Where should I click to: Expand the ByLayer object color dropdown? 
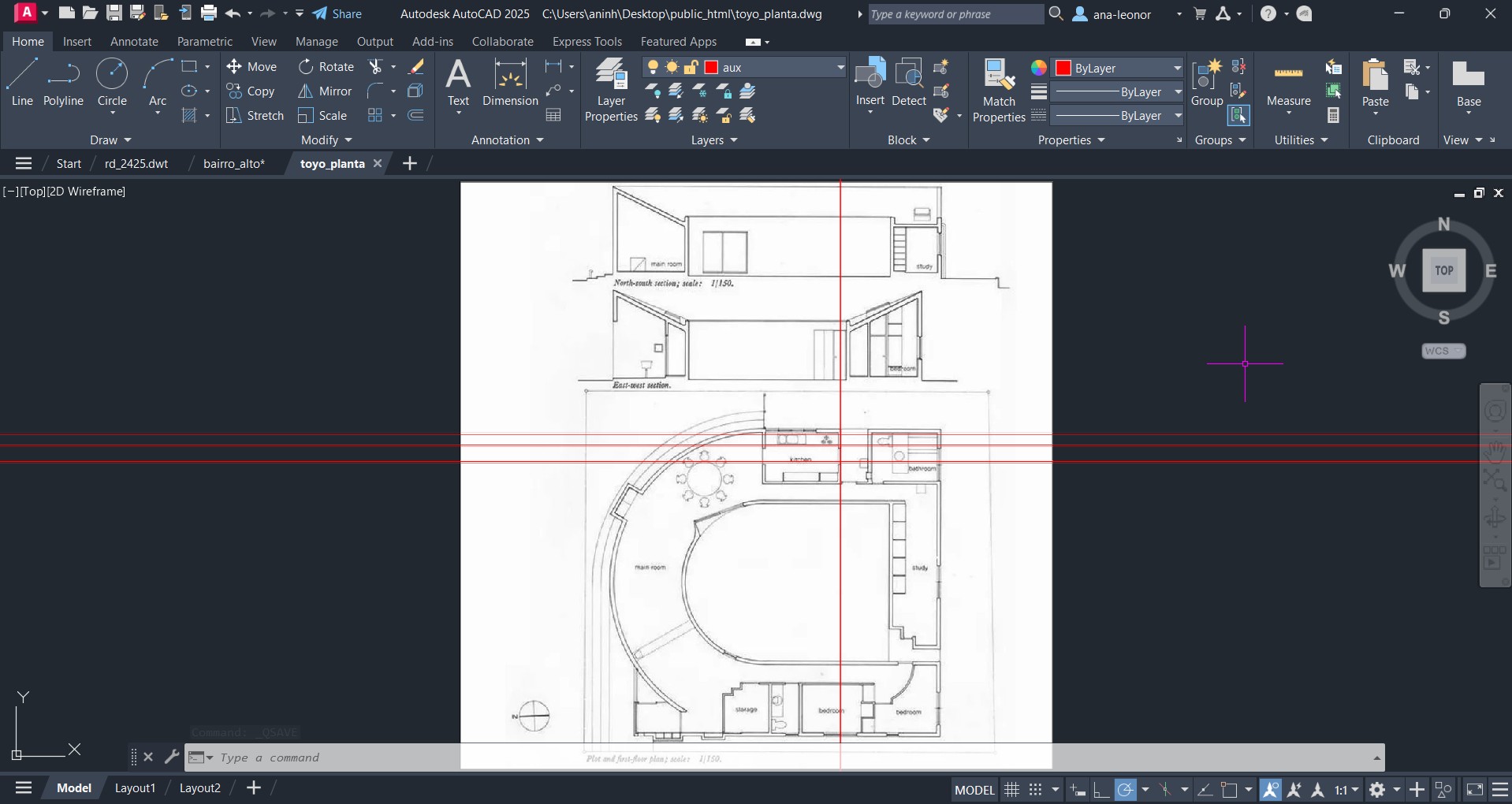pos(1177,68)
